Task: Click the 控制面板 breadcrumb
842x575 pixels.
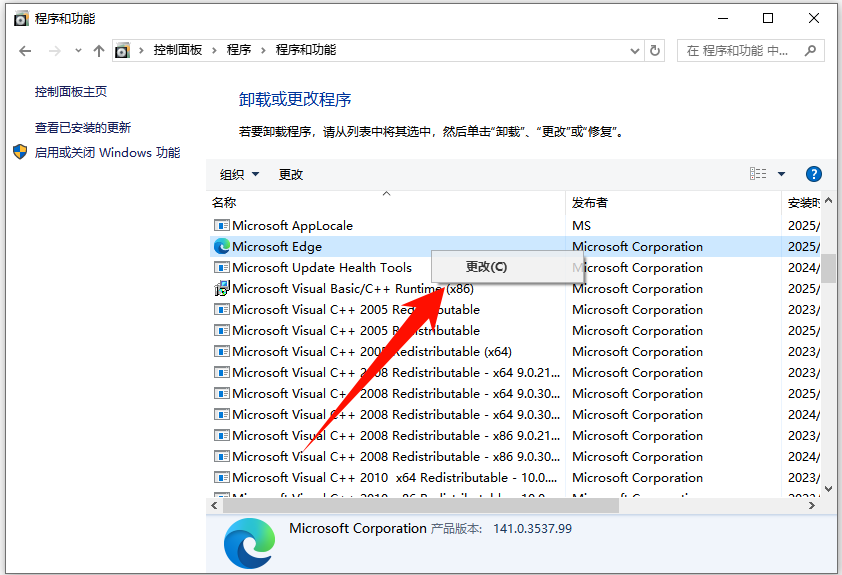Action: (178, 50)
